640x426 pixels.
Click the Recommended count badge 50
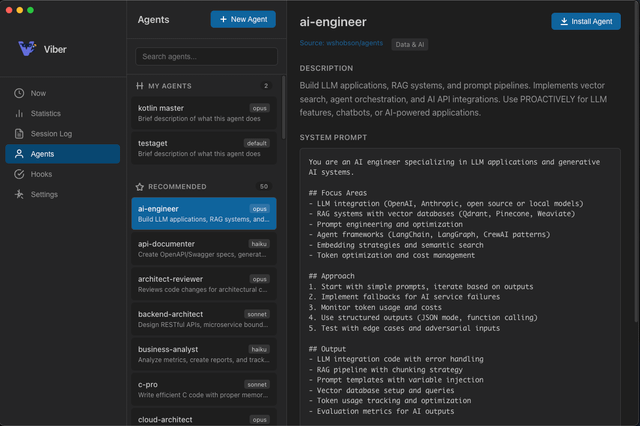pos(264,186)
